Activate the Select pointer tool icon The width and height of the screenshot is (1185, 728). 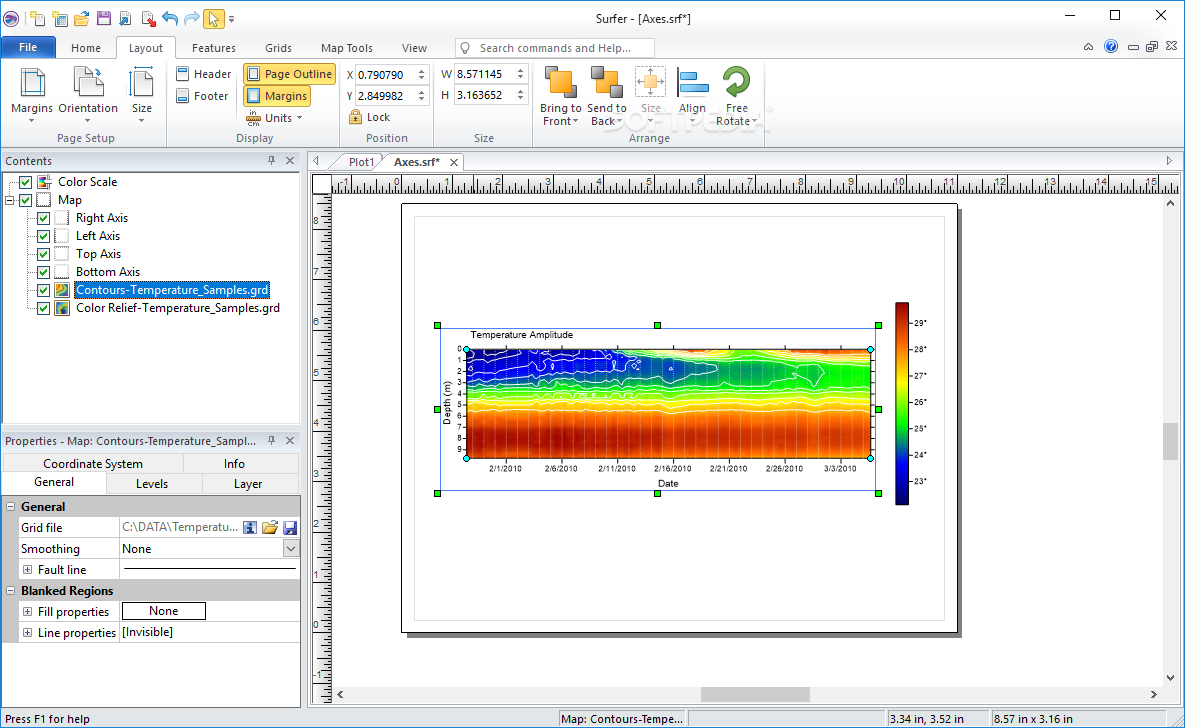click(214, 18)
